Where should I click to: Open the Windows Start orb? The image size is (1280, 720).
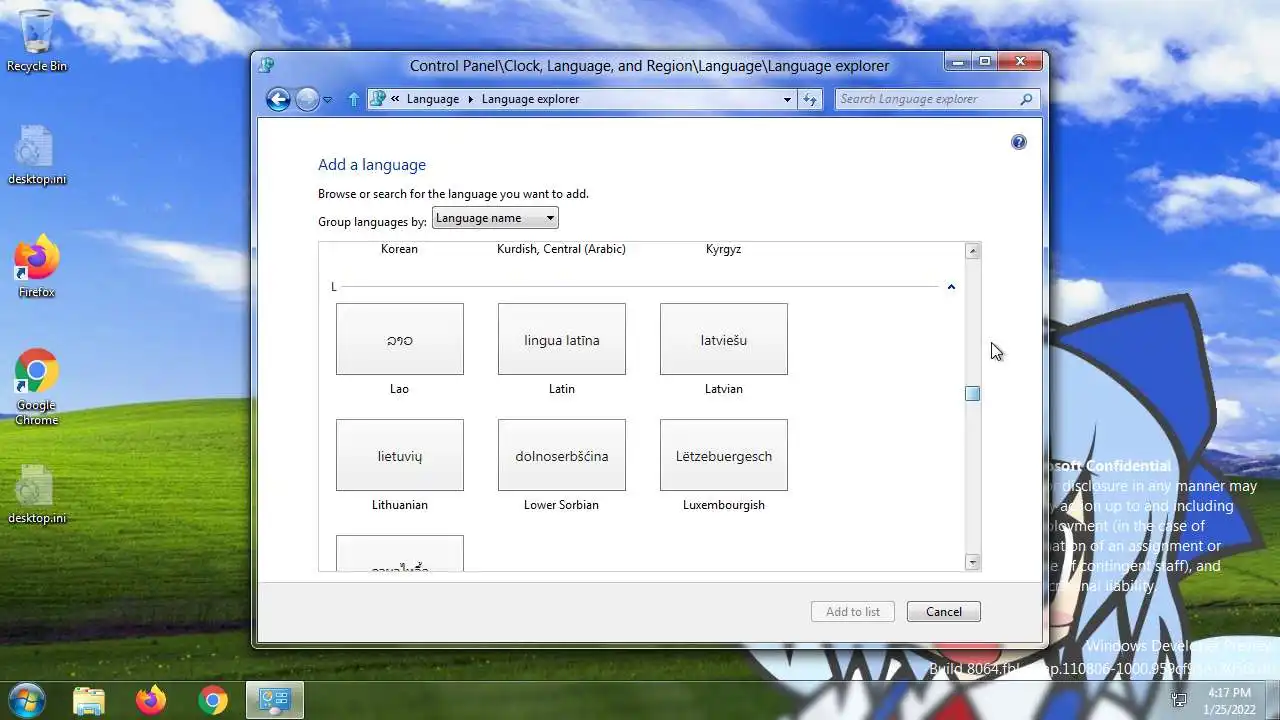click(27, 699)
